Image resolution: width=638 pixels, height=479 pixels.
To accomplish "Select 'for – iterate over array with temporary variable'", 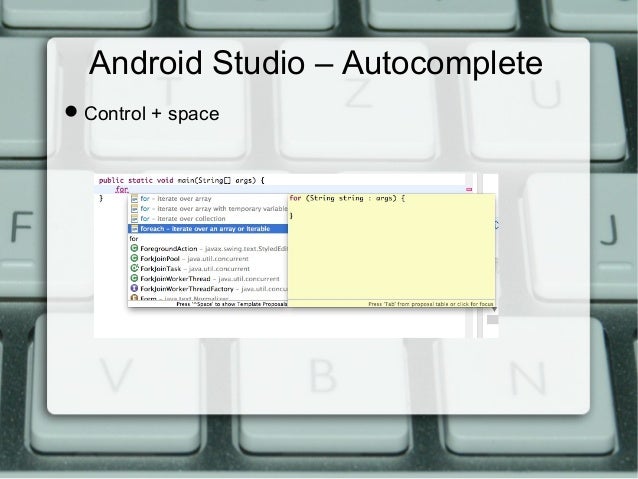I will [x=208, y=208].
